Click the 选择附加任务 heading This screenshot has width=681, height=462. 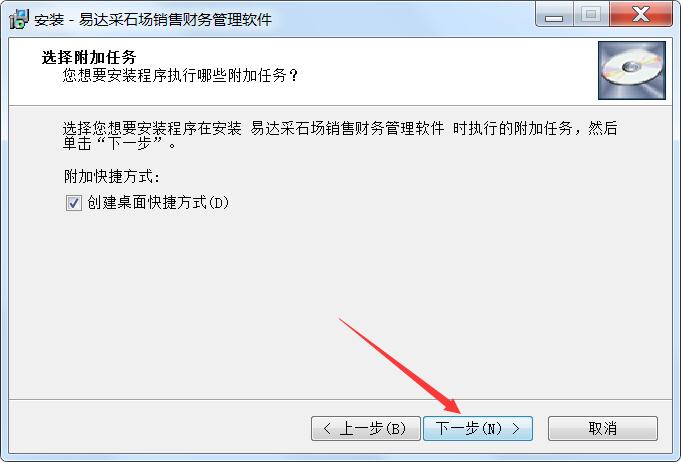point(89,57)
